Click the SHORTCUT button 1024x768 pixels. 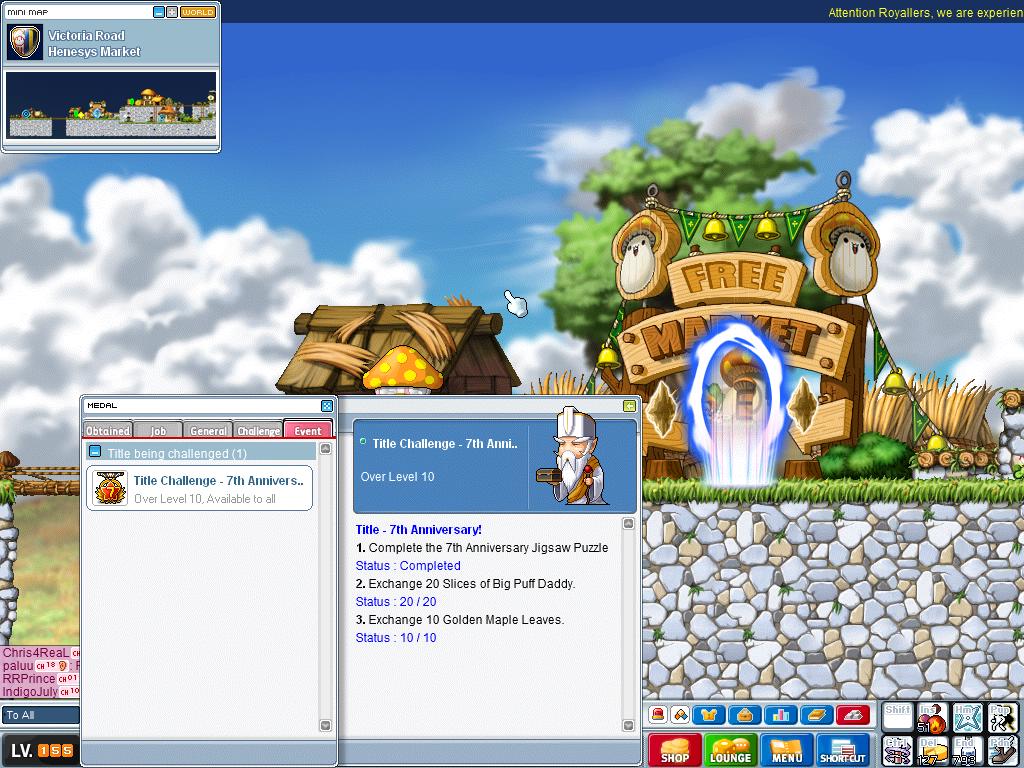(843, 750)
